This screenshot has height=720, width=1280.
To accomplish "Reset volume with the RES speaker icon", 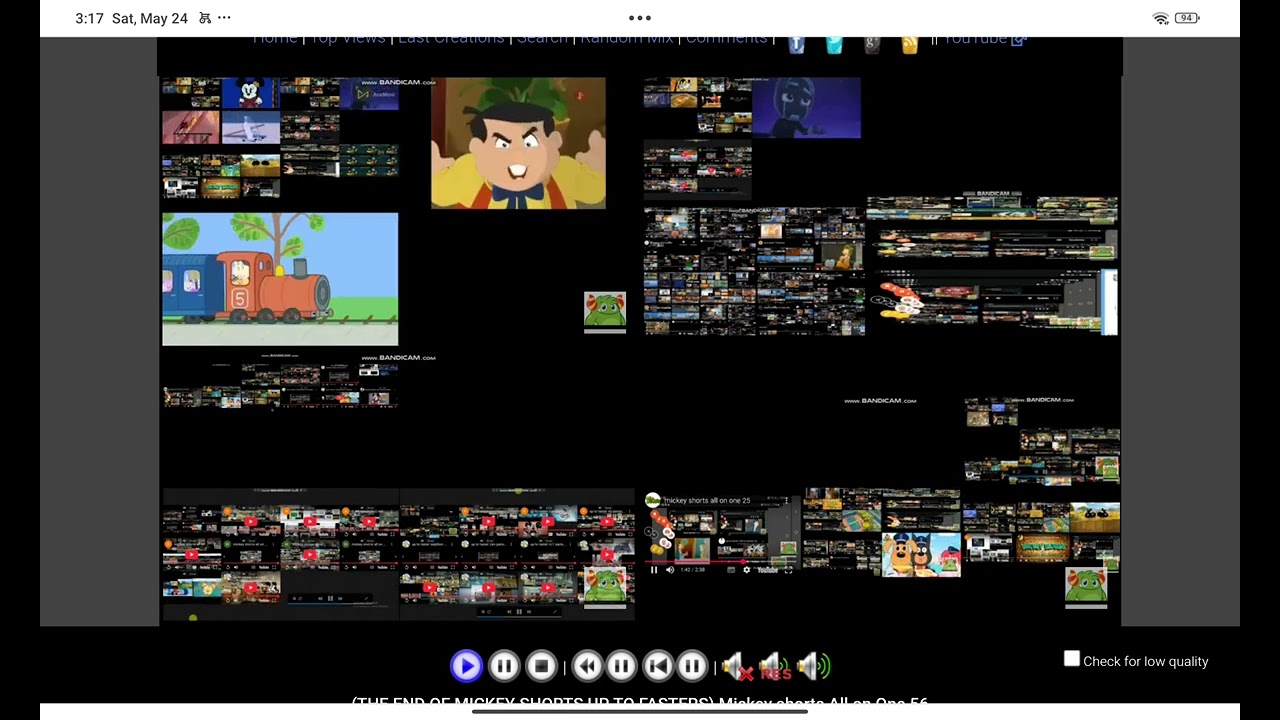I will tap(775, 666).
